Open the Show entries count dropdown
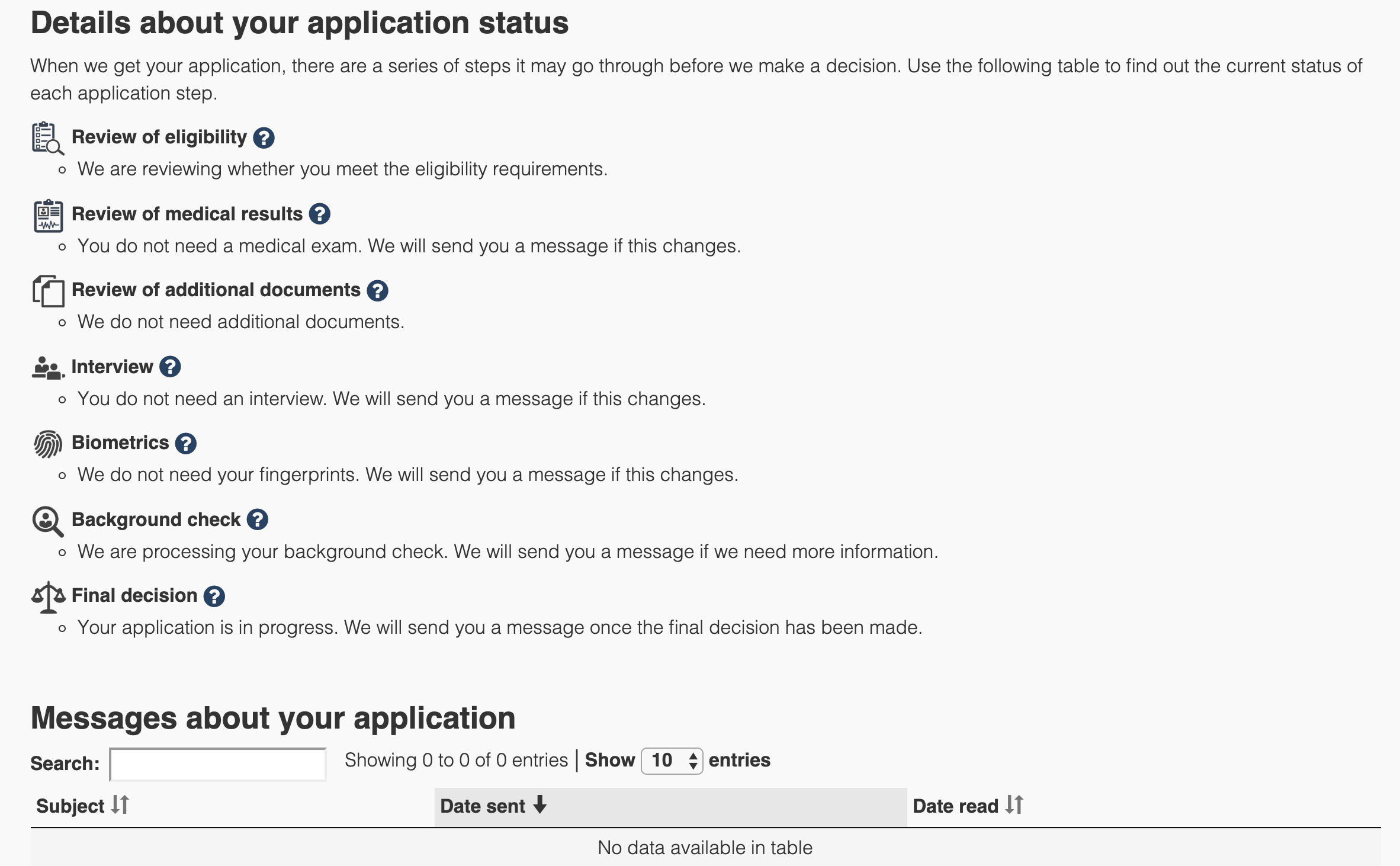This screenshot has height=866, width=1400. tap(672, 761)
